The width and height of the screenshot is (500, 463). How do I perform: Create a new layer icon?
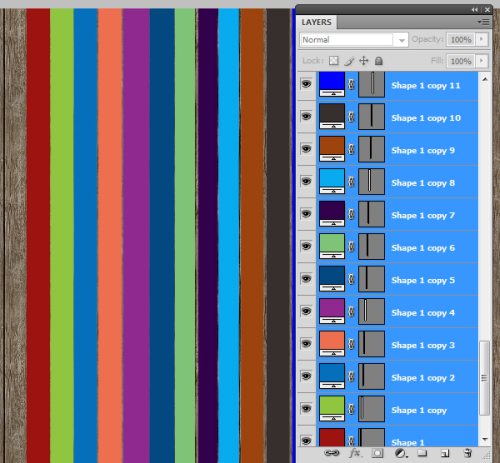click(x=445, y=453)
